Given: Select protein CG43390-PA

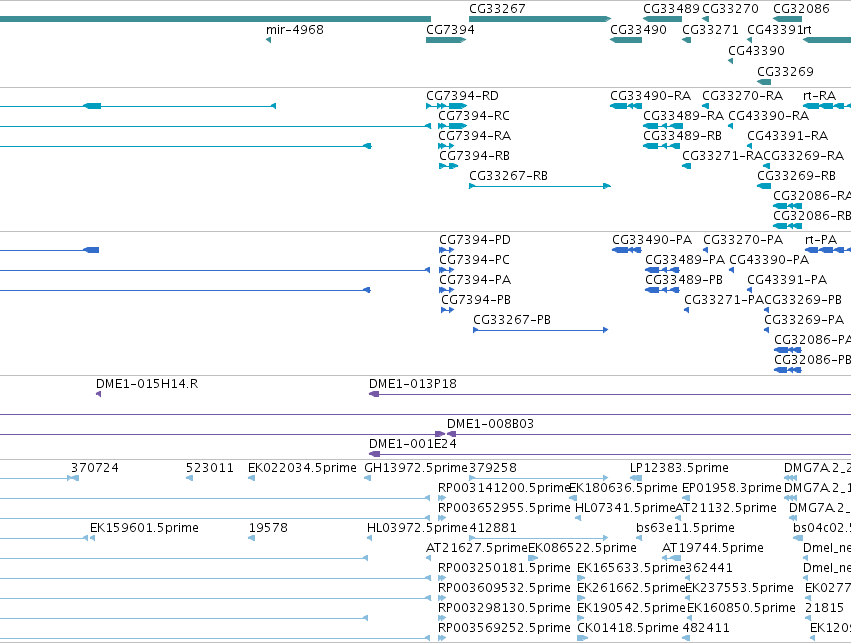Looking at the screenshot, I should 732,270.
